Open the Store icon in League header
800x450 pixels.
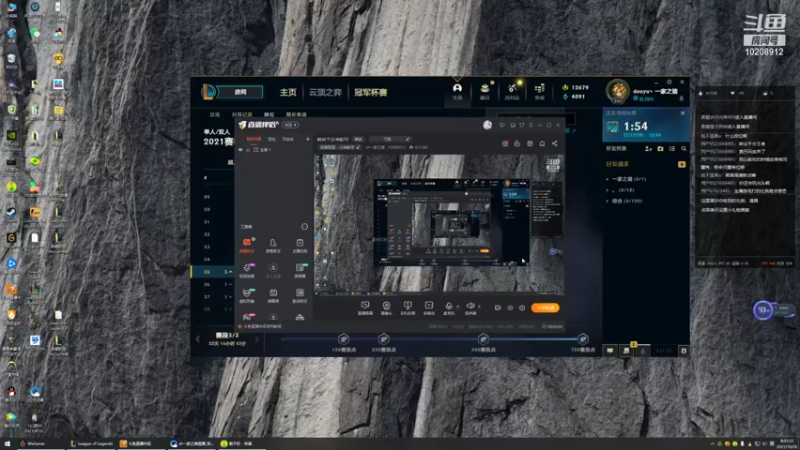pyautogui.click(x=539, y=90)
